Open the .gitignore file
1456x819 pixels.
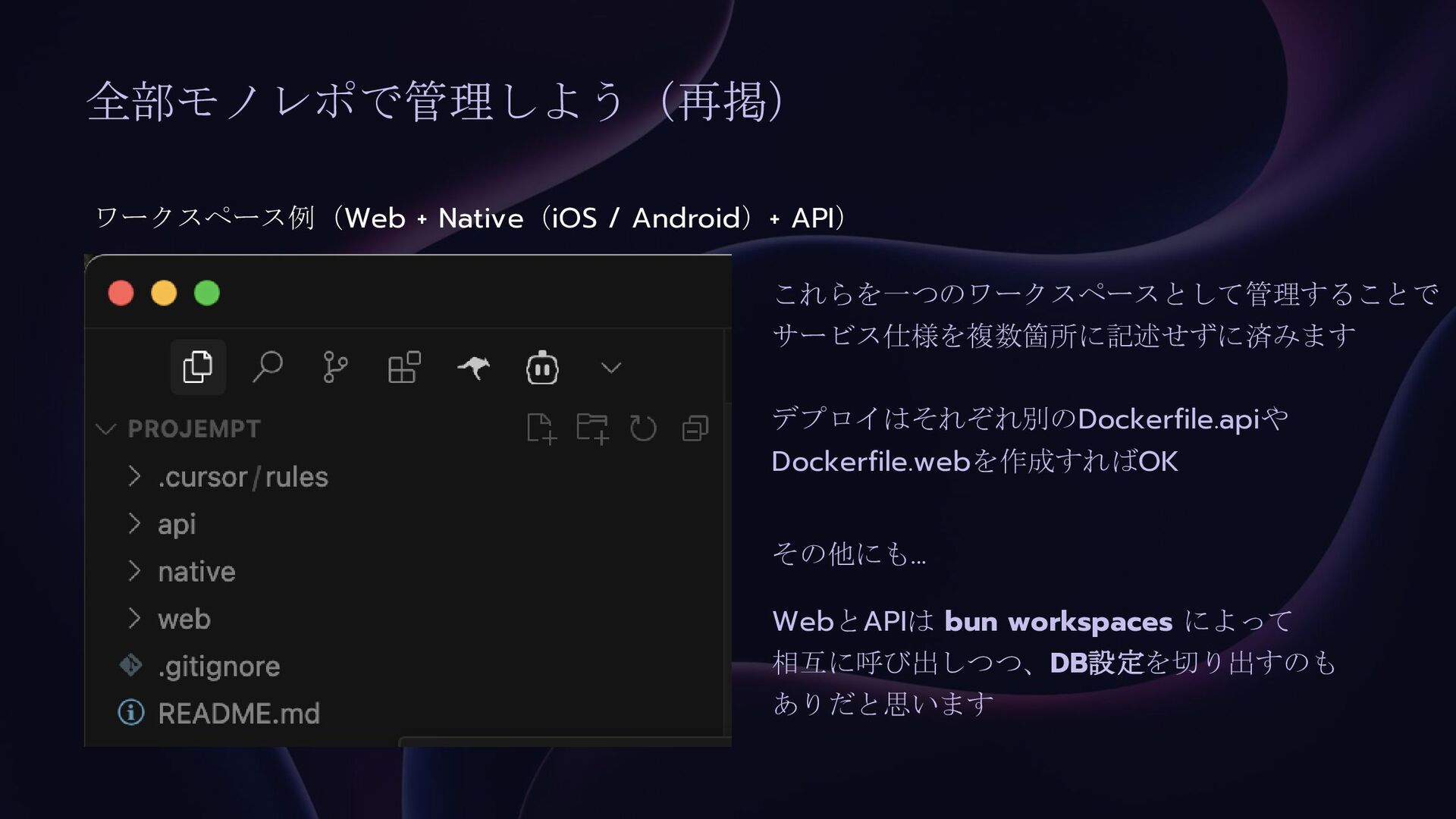coord(218,667)
